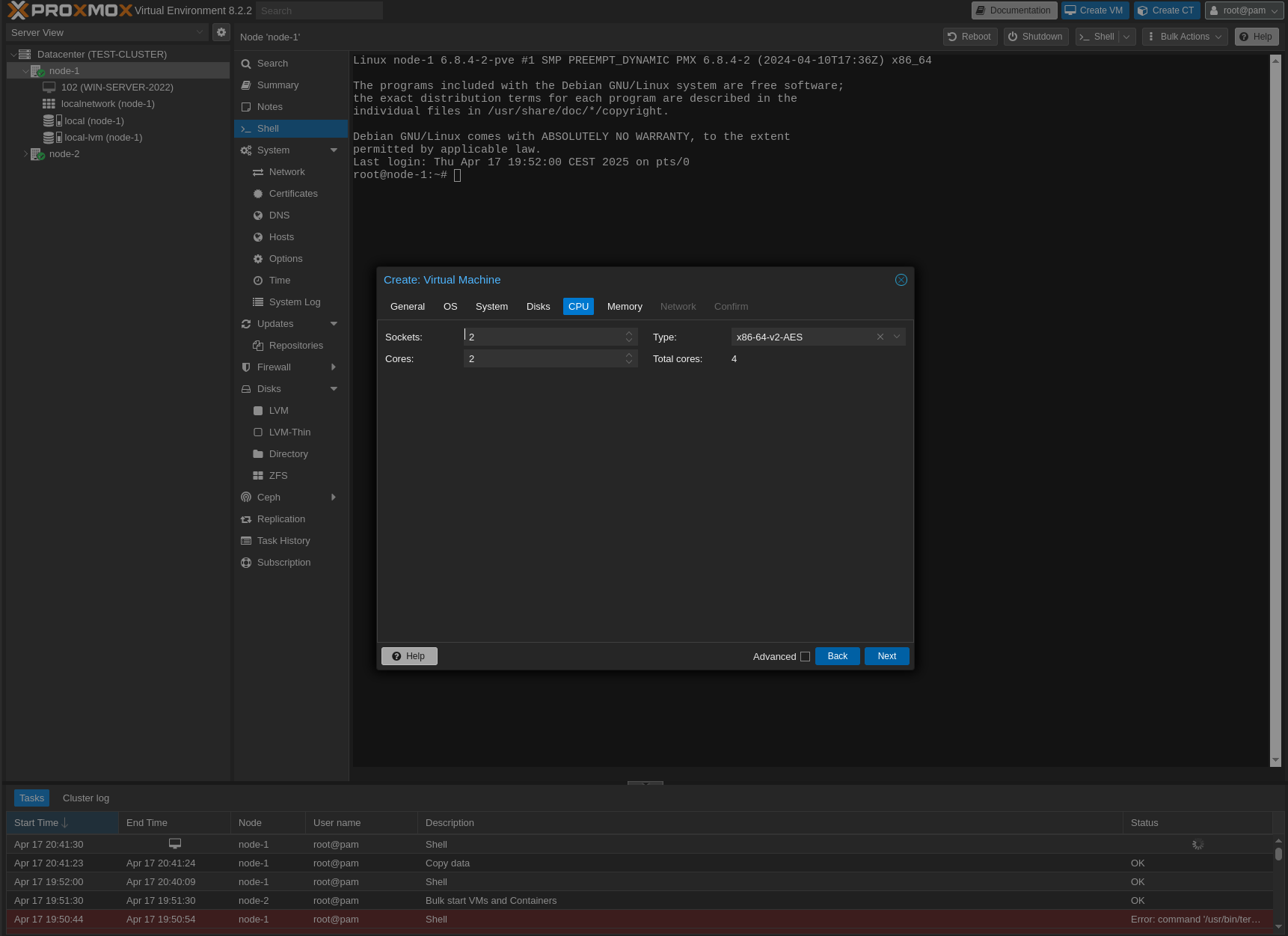Increase Sockets using the stepper arrows
Image resolution: width=1288 pixels, height=936 pixels.
click(x=628, y=333)
